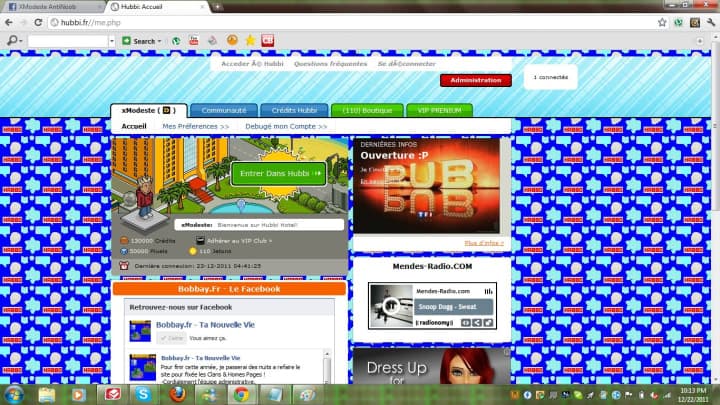Open Bobbay.fr - Ta Nouvelle Vie page link
Image resolution: width=720 pixels, height=405 pixels.
point(205,325)
